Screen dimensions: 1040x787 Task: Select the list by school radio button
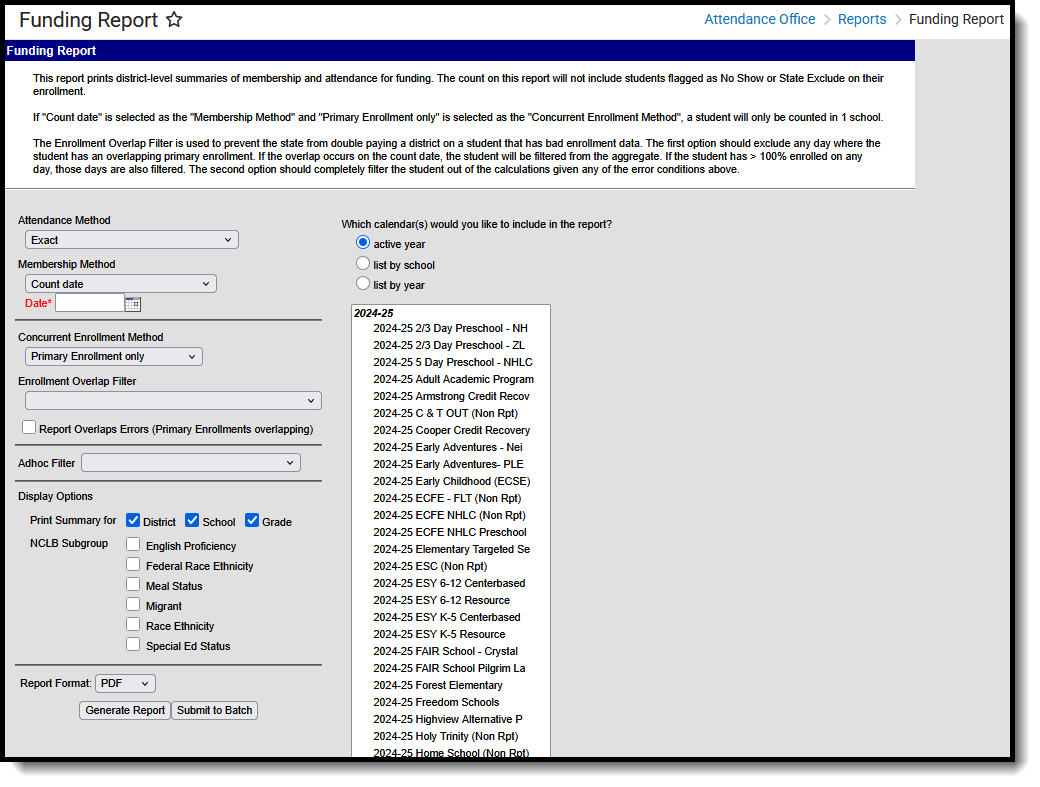363,263
